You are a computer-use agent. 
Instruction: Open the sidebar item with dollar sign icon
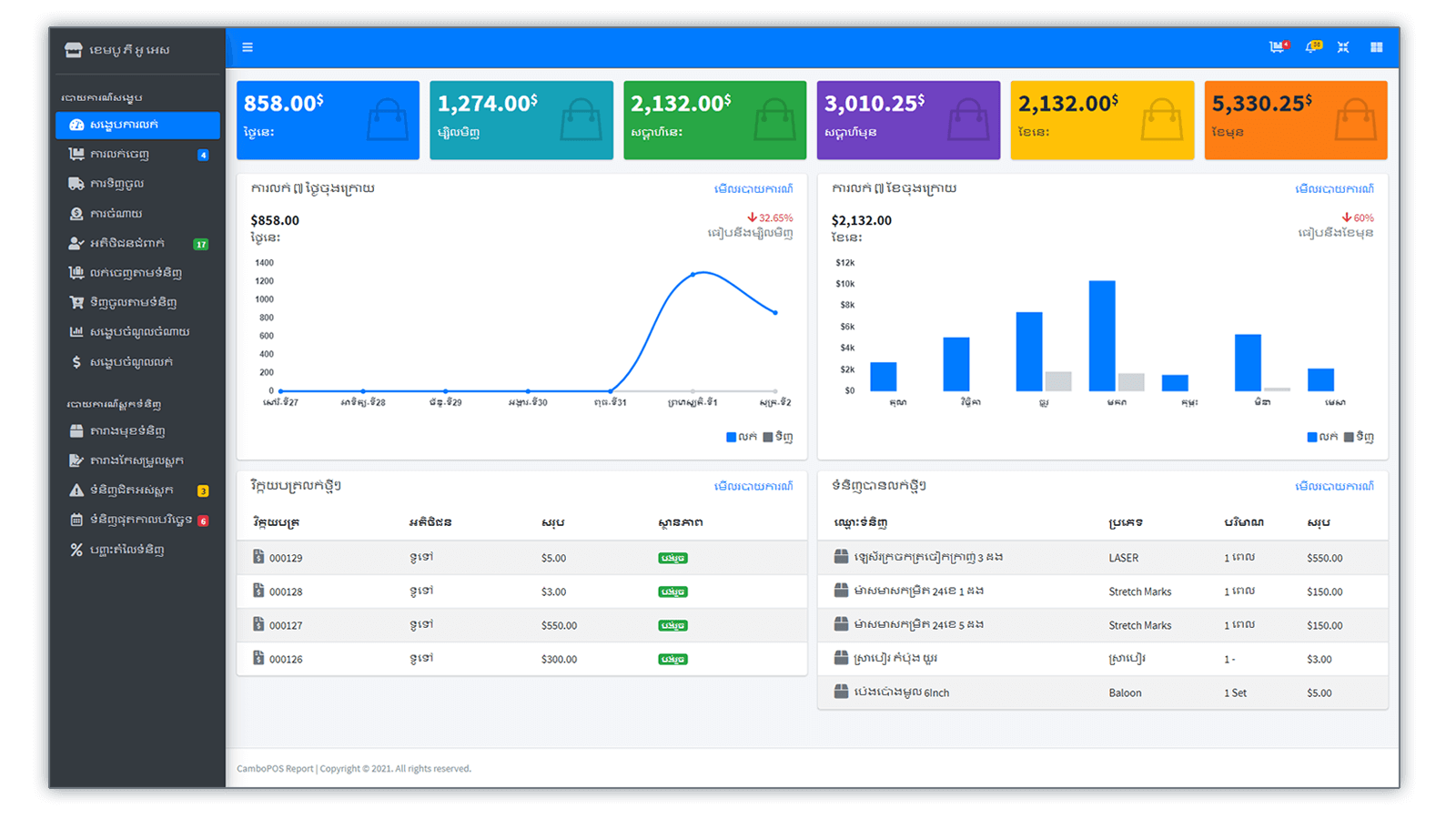130,362
